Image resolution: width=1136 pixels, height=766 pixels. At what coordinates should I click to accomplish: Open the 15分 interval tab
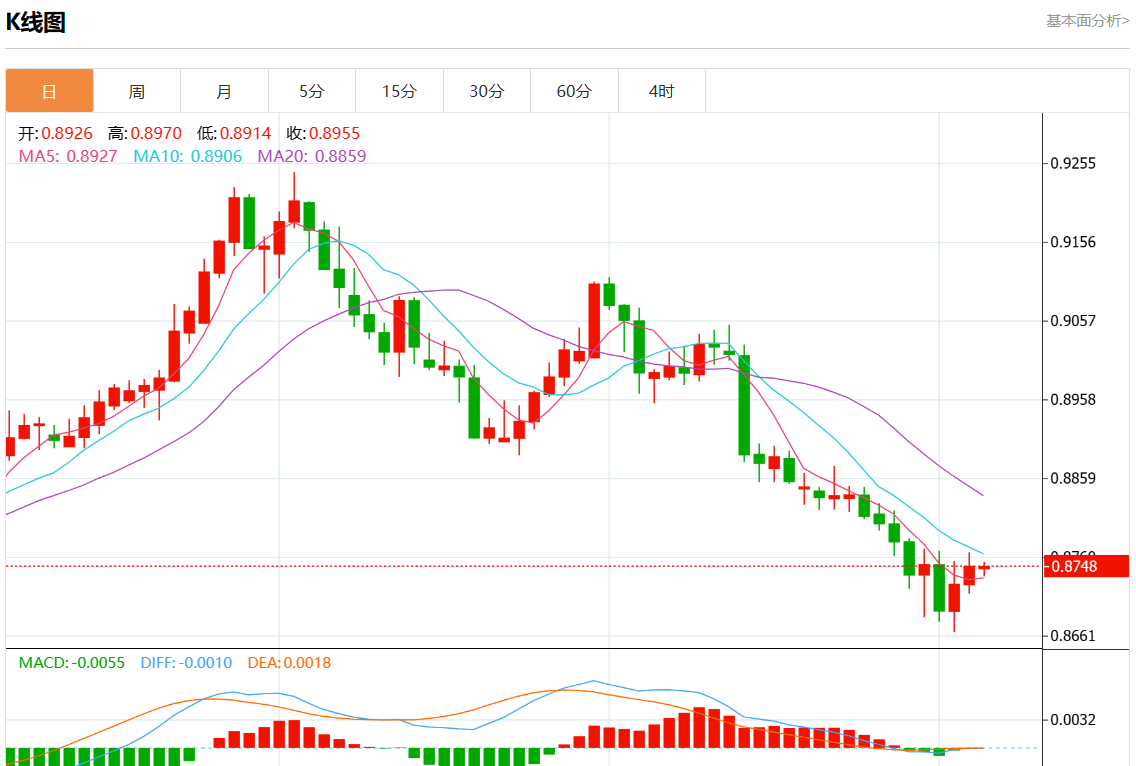tap(399, 91)
